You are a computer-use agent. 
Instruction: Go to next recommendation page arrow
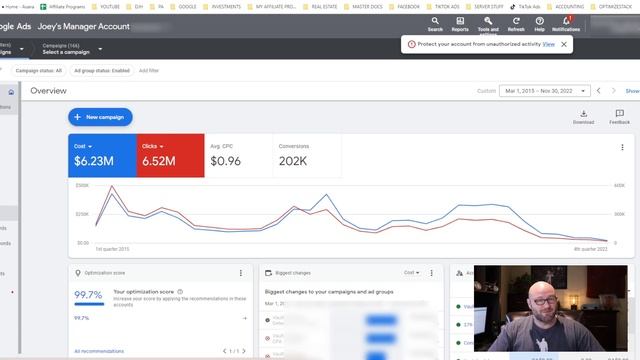coord(244,351)
